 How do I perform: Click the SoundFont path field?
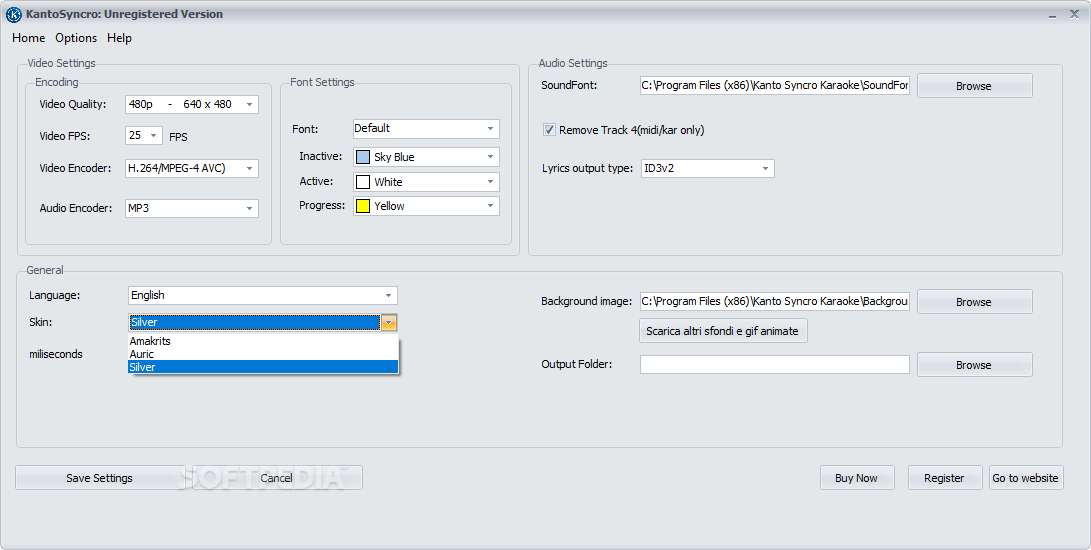point(774,86)
